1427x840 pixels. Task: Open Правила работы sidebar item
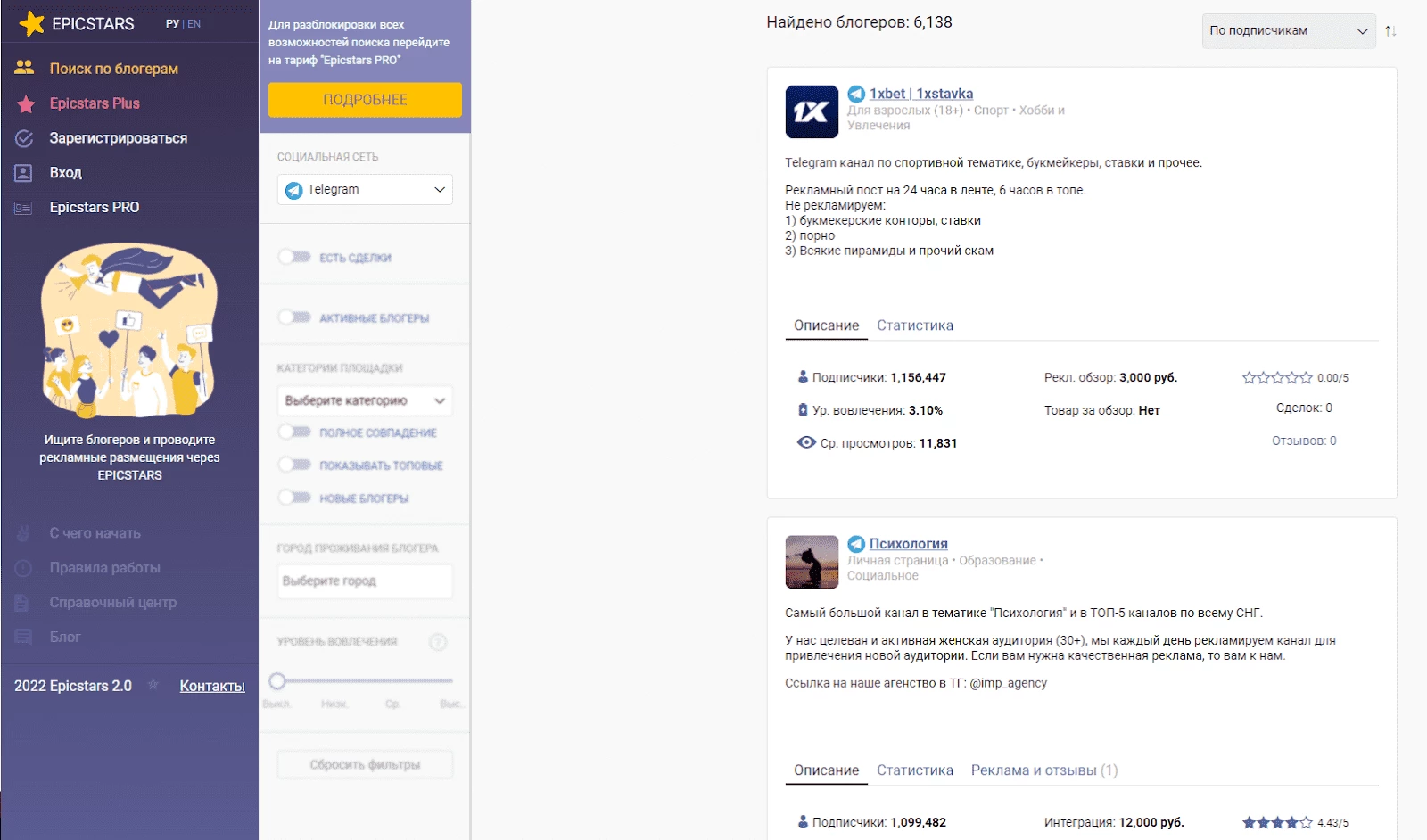click(x=105, y=568)
